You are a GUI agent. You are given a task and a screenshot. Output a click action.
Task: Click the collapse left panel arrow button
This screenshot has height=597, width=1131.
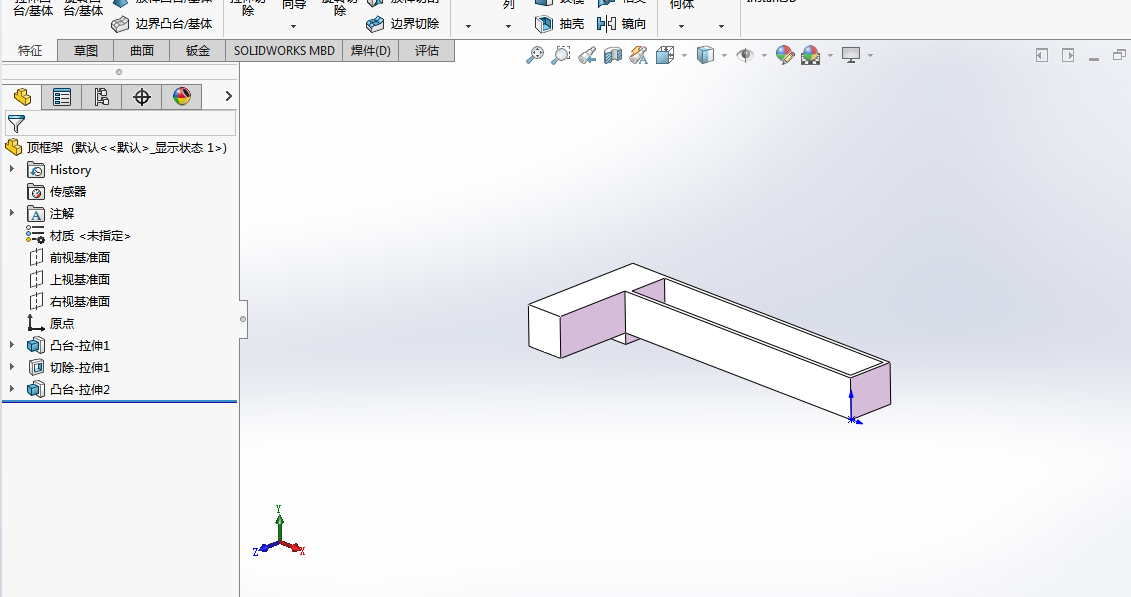tap(1042, 56)
